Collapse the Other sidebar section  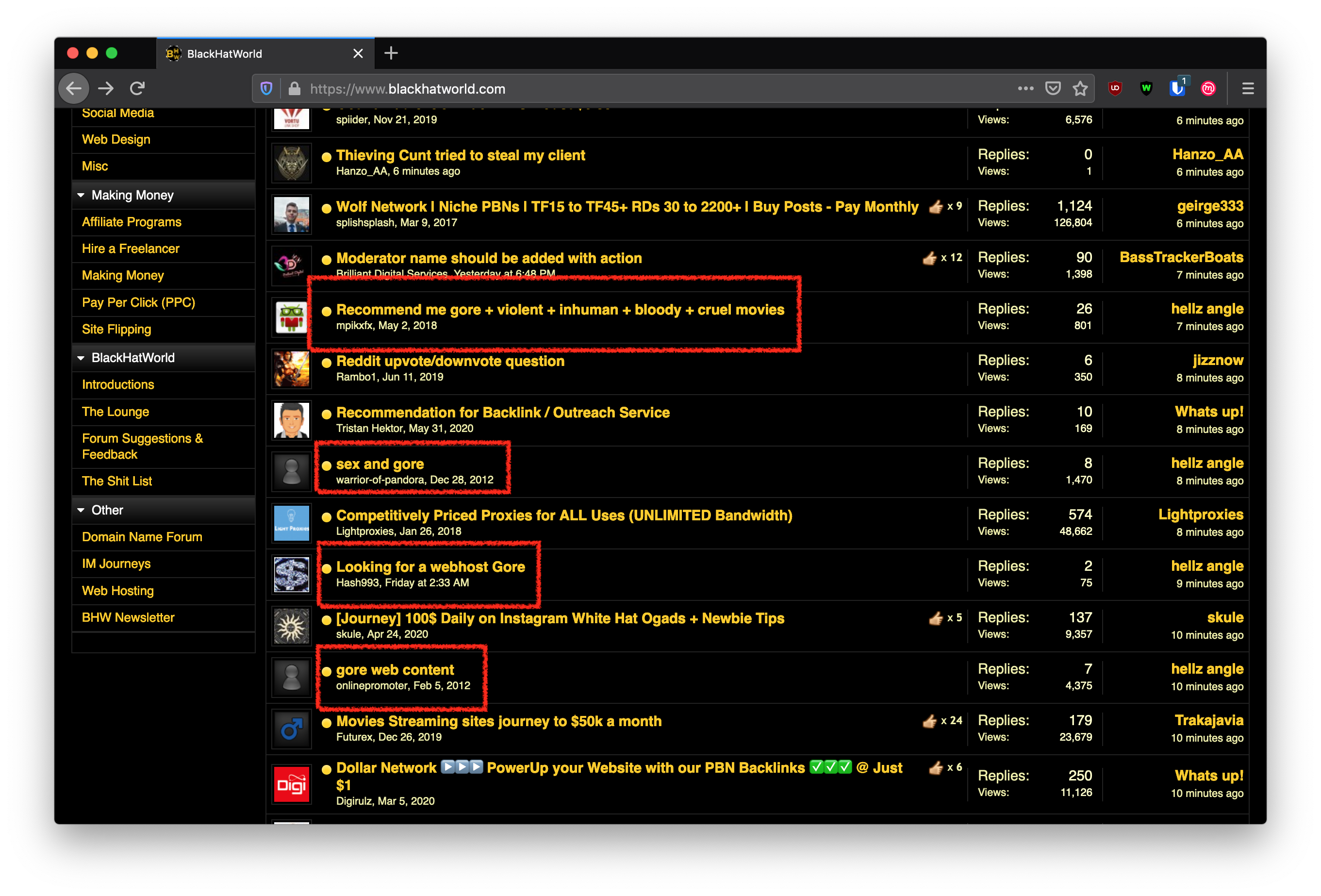click(81, 510)
